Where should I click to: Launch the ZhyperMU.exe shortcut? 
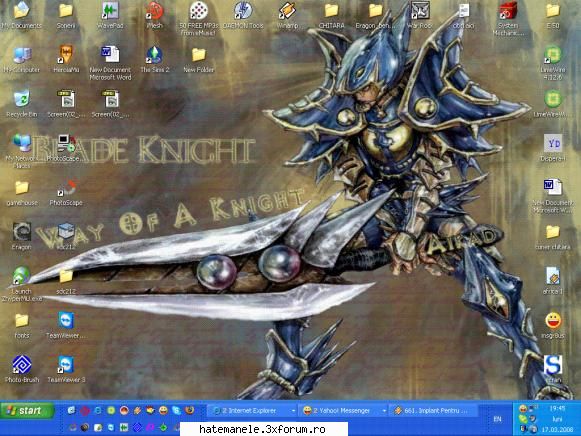point(21,284)
